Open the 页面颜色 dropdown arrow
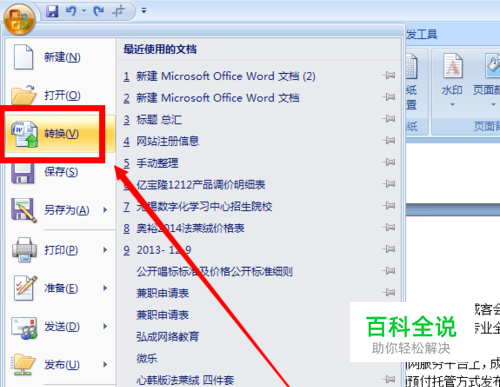Screen dimensions: 500x387 click(x=493, y=105)
